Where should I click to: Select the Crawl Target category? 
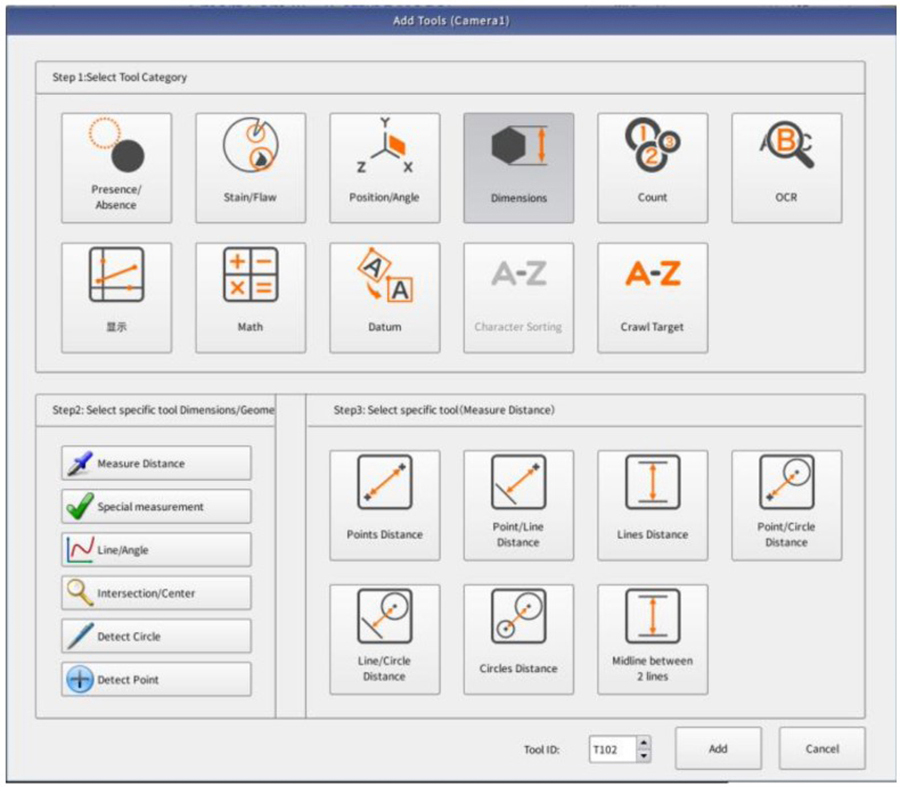pyautogui.click(x=653, y=297)
